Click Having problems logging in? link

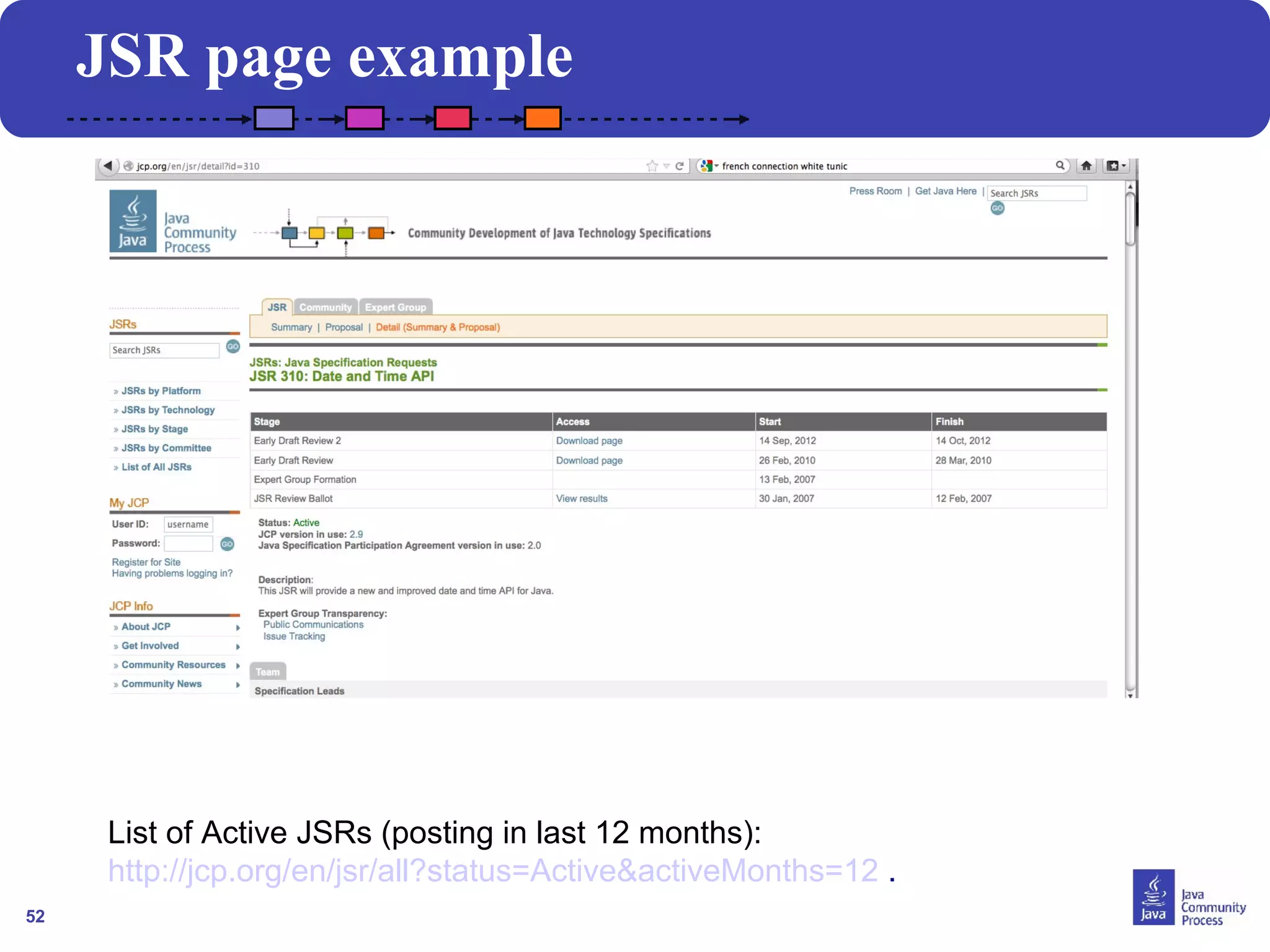coord(172,573)
